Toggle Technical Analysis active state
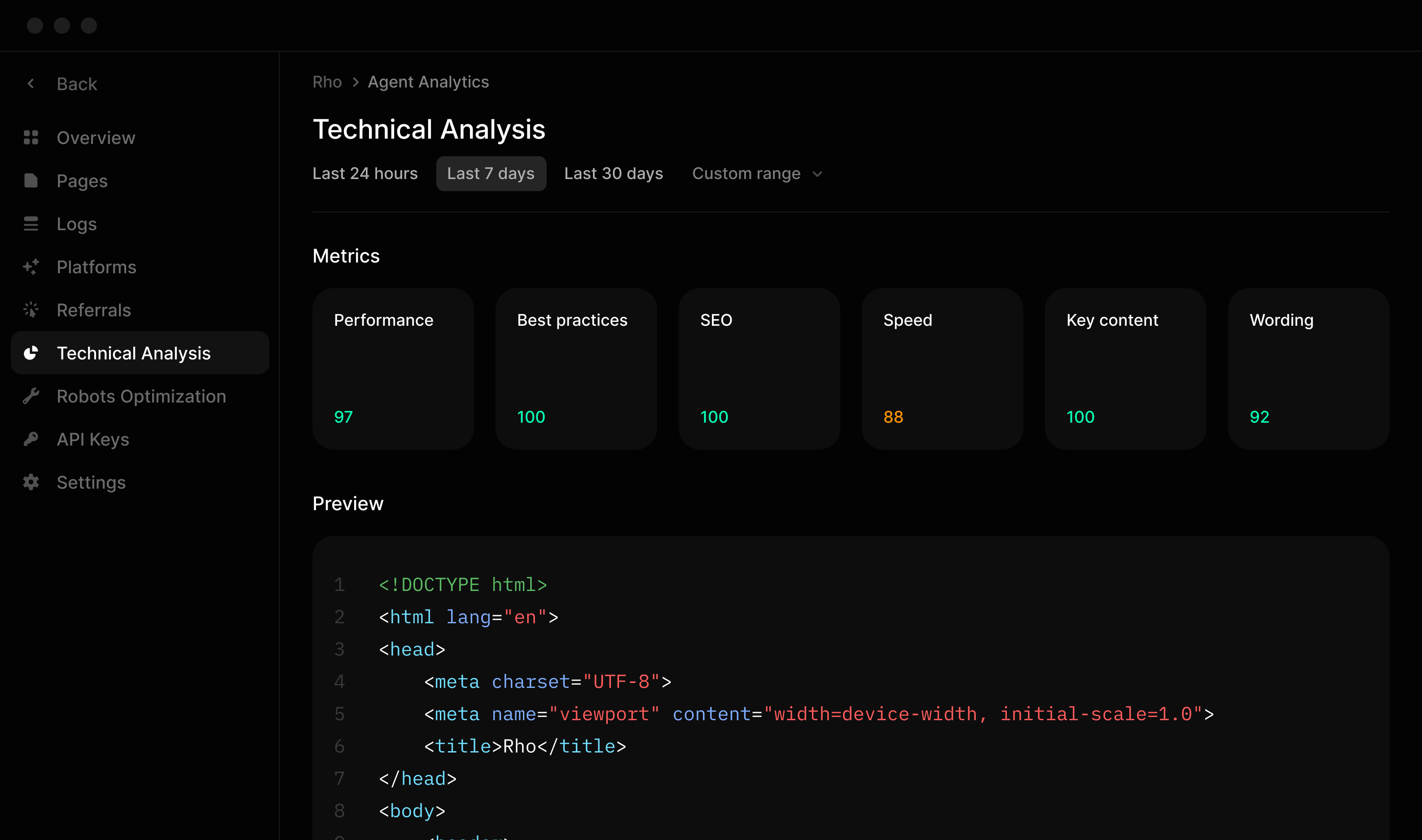Screen dimensions: 1422x840 tap(139, 353)
